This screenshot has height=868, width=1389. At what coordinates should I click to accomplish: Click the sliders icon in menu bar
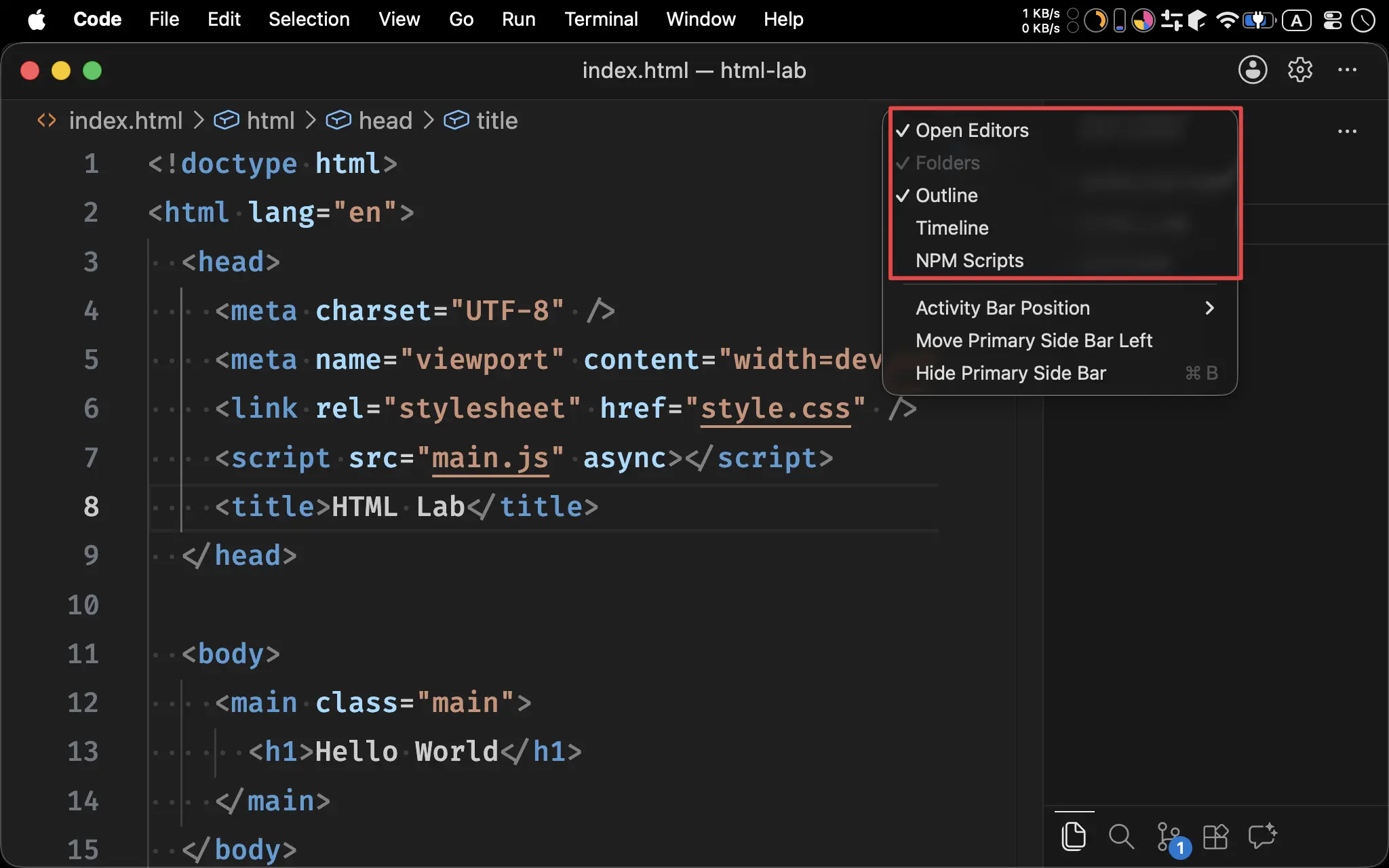1171,20
